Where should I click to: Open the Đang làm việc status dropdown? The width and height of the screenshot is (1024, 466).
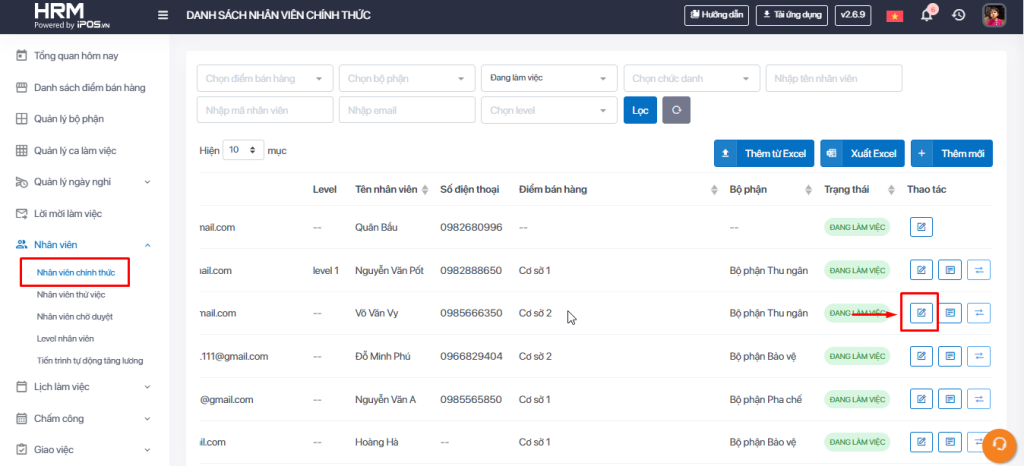click(x=548, y=78)
